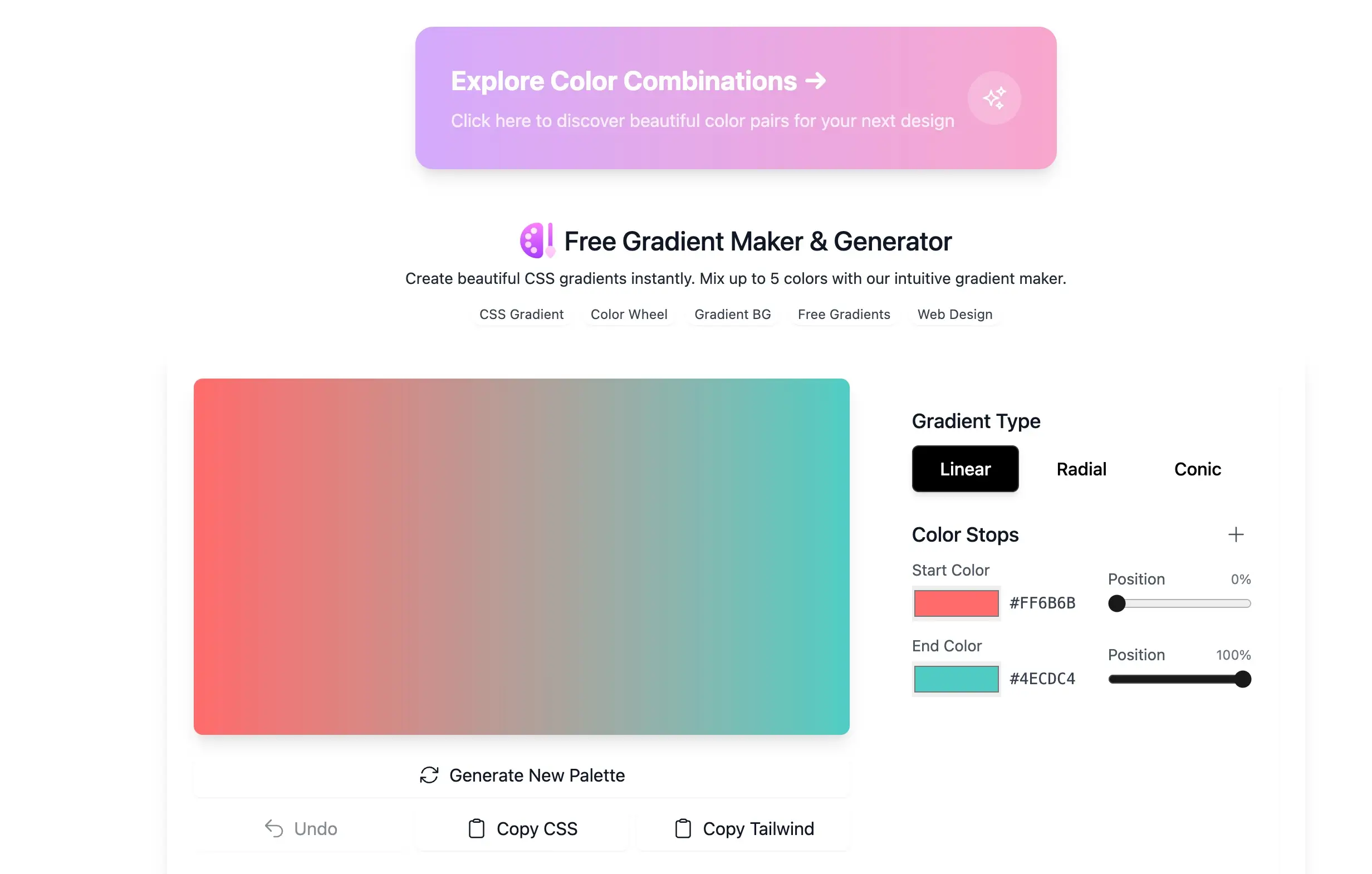Click Generate New Palette
Viewport: 1372px width, 874px height.
point(521,775)
